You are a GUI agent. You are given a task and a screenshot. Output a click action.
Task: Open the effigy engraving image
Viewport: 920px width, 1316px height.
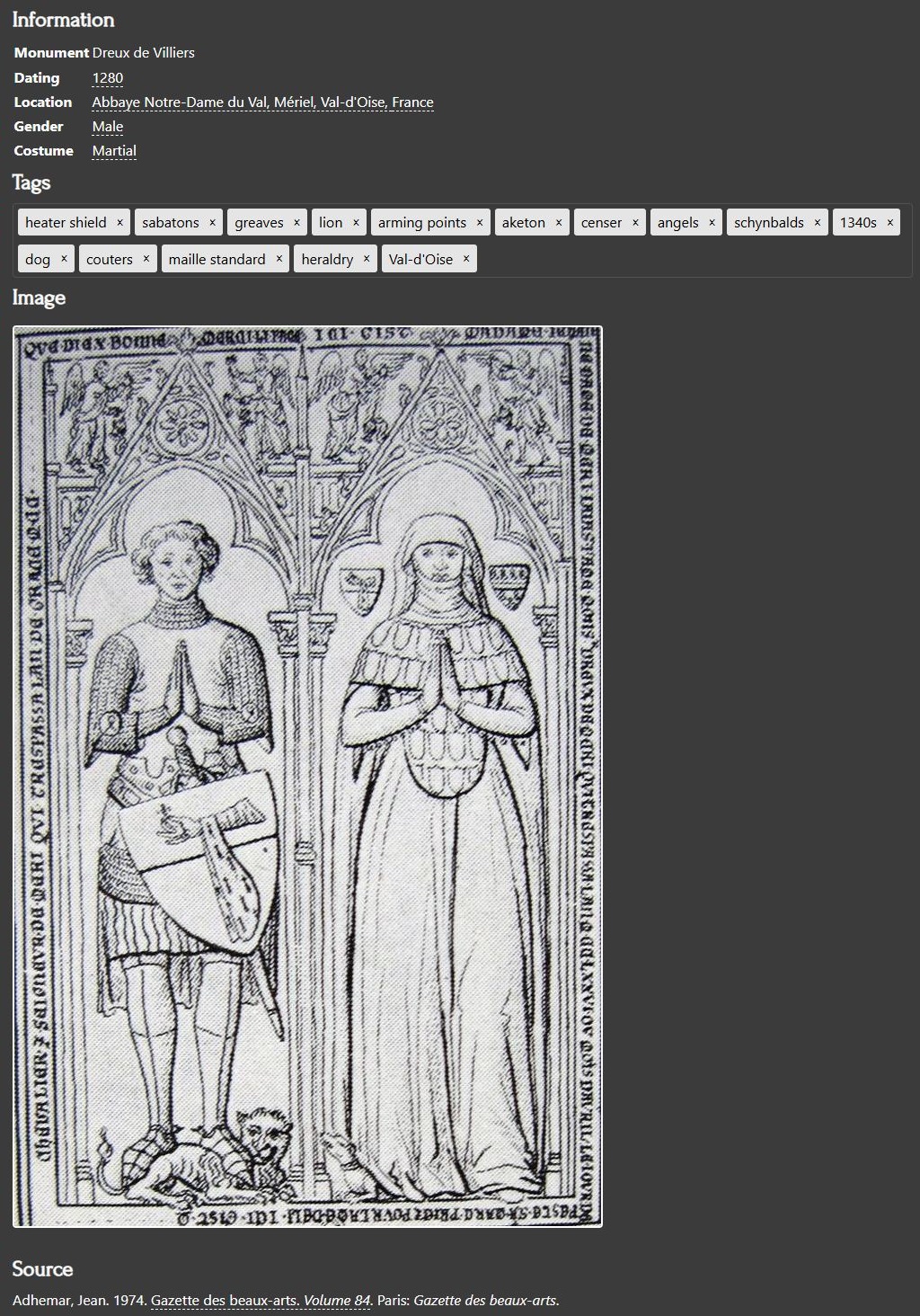pos(307,777)
